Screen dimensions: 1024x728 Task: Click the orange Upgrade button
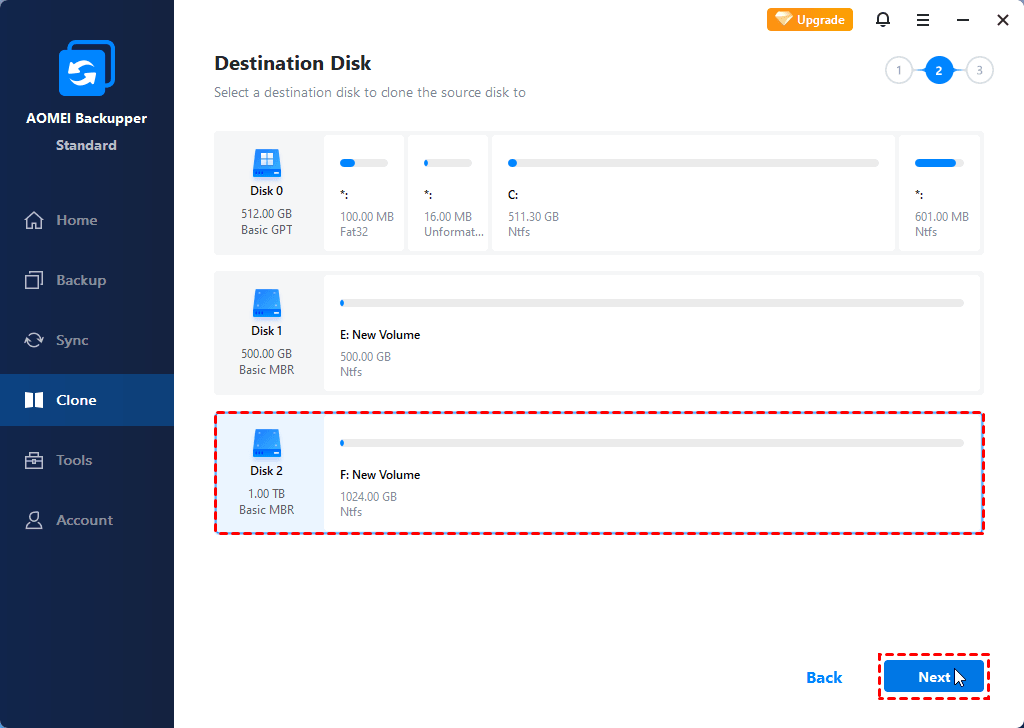click(810, 20)
